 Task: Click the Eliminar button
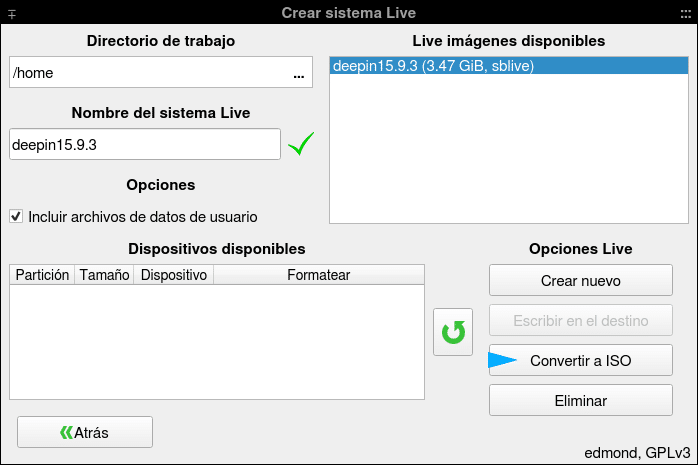tap(580, 400)
